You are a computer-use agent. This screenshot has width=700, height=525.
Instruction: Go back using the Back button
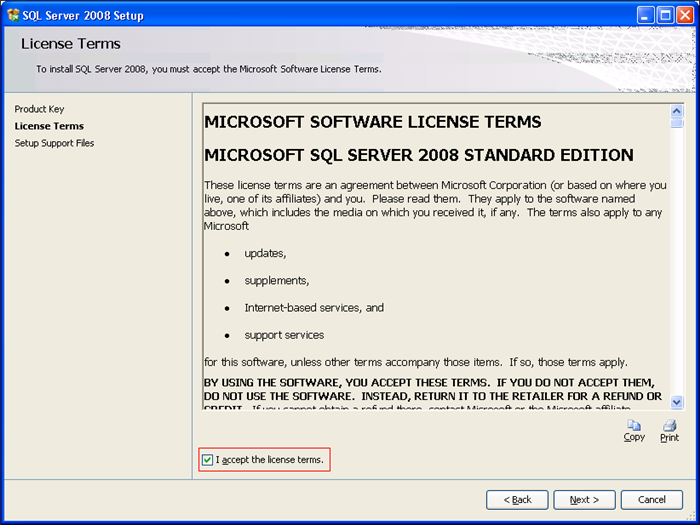point(516,499)
